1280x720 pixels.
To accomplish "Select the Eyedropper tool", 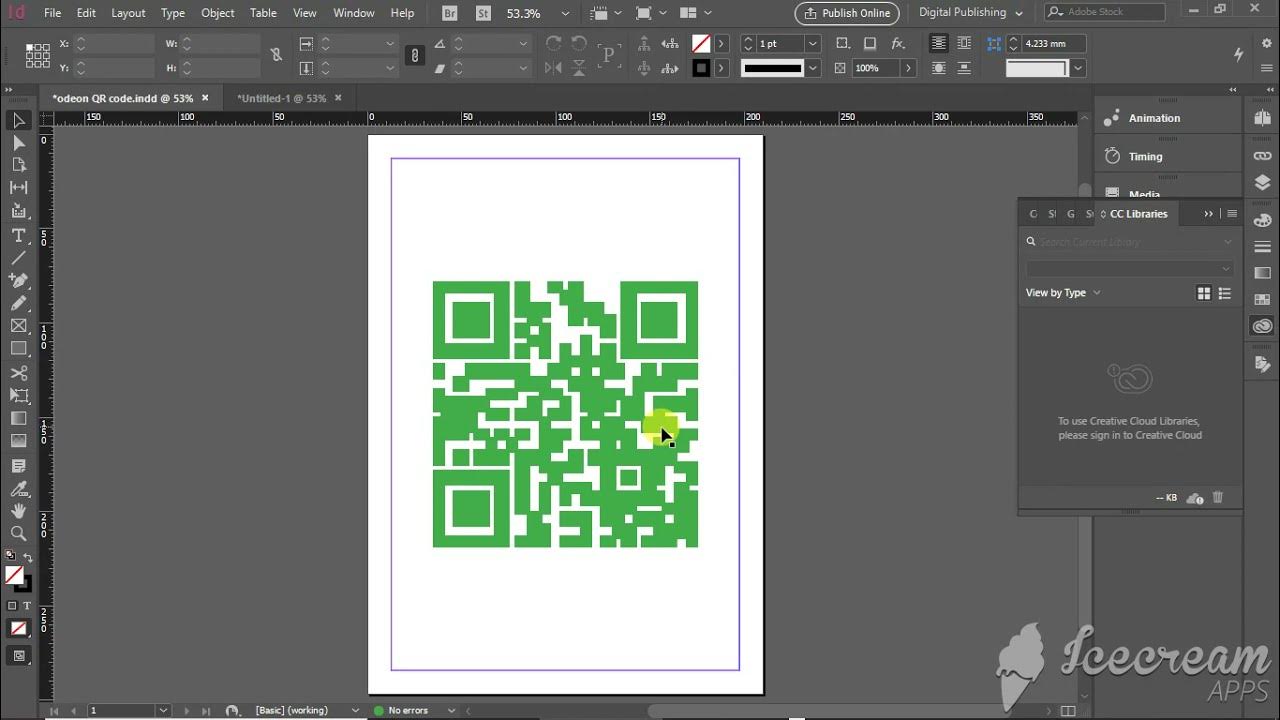I will 18,489.
